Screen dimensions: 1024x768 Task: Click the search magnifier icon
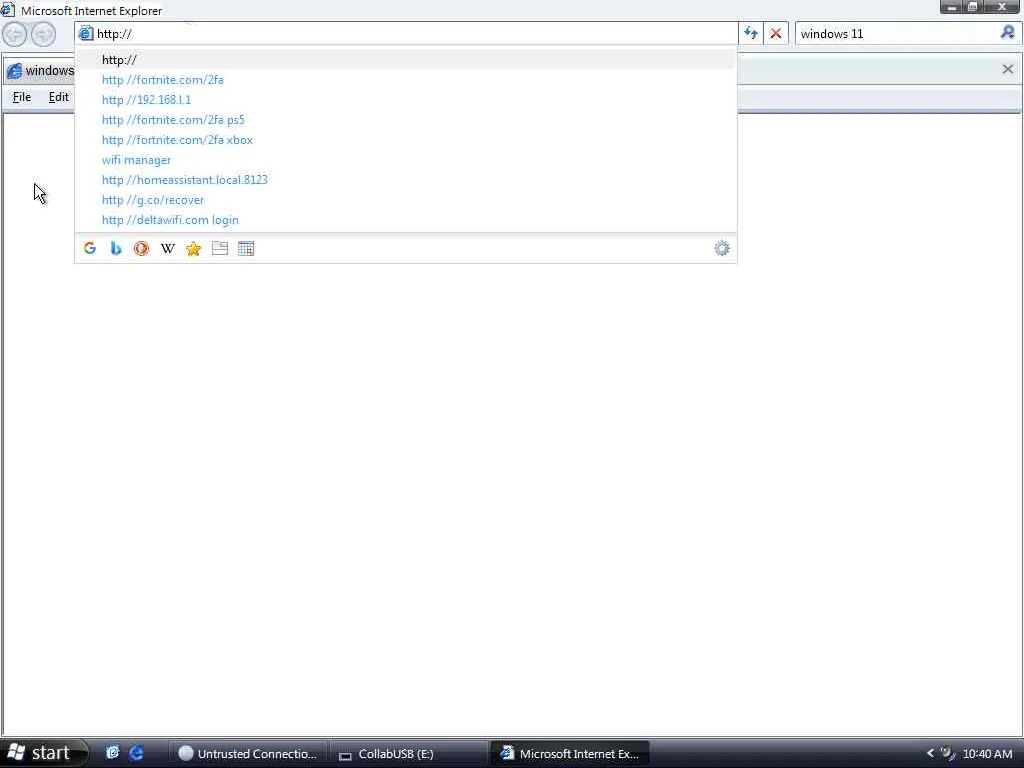click(1008, 33)
